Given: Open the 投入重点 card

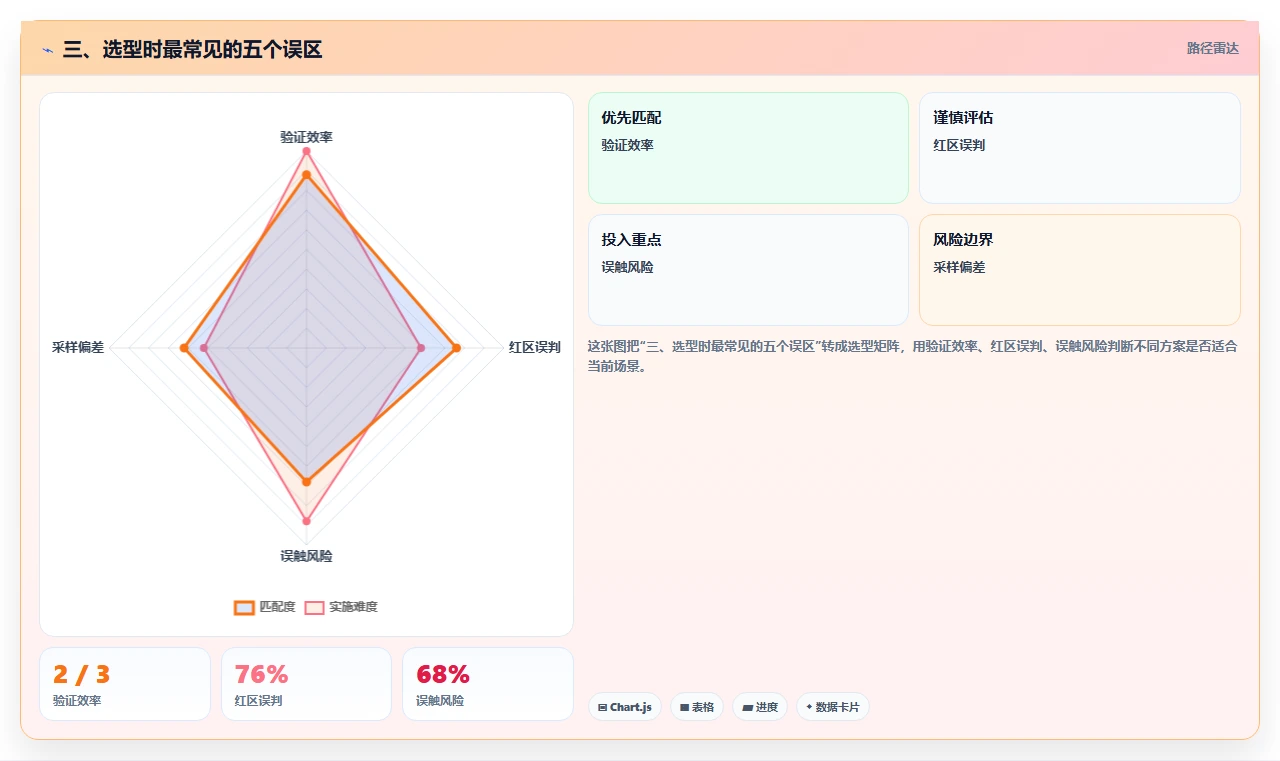Looking at the screenshot, I should (748, 270).
